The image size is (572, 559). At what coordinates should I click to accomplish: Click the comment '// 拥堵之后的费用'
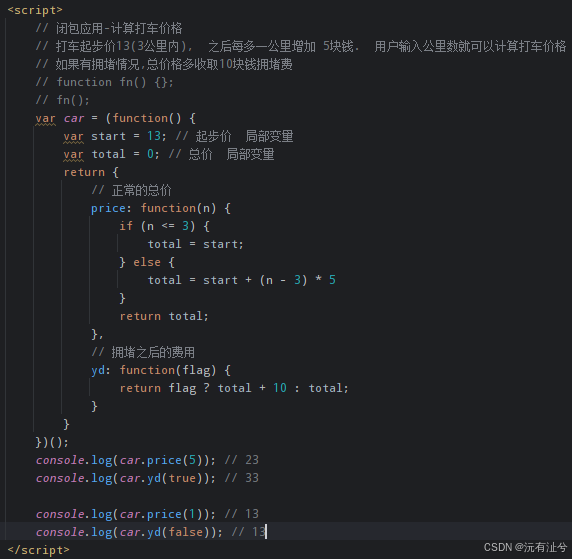click(143, 352)
